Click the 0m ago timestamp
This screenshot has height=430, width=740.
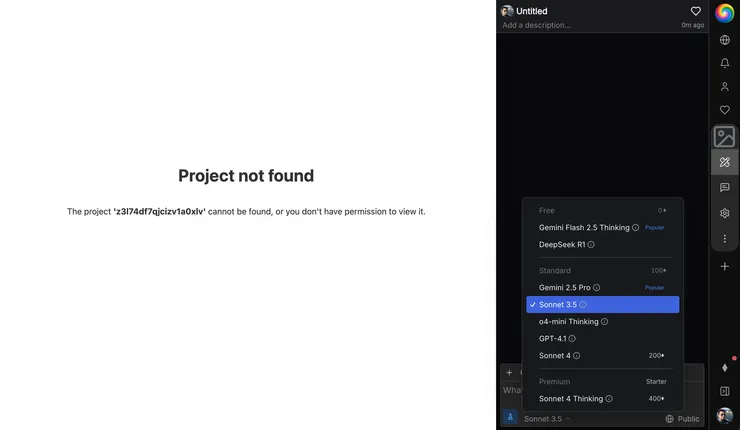(x=692, y=25)
